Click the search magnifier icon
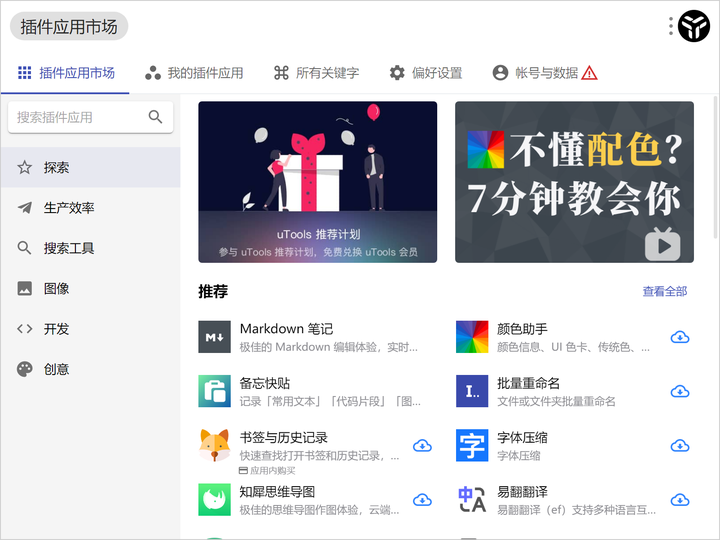The width and height of the screenshot is (720, 540). click(156, 117)
